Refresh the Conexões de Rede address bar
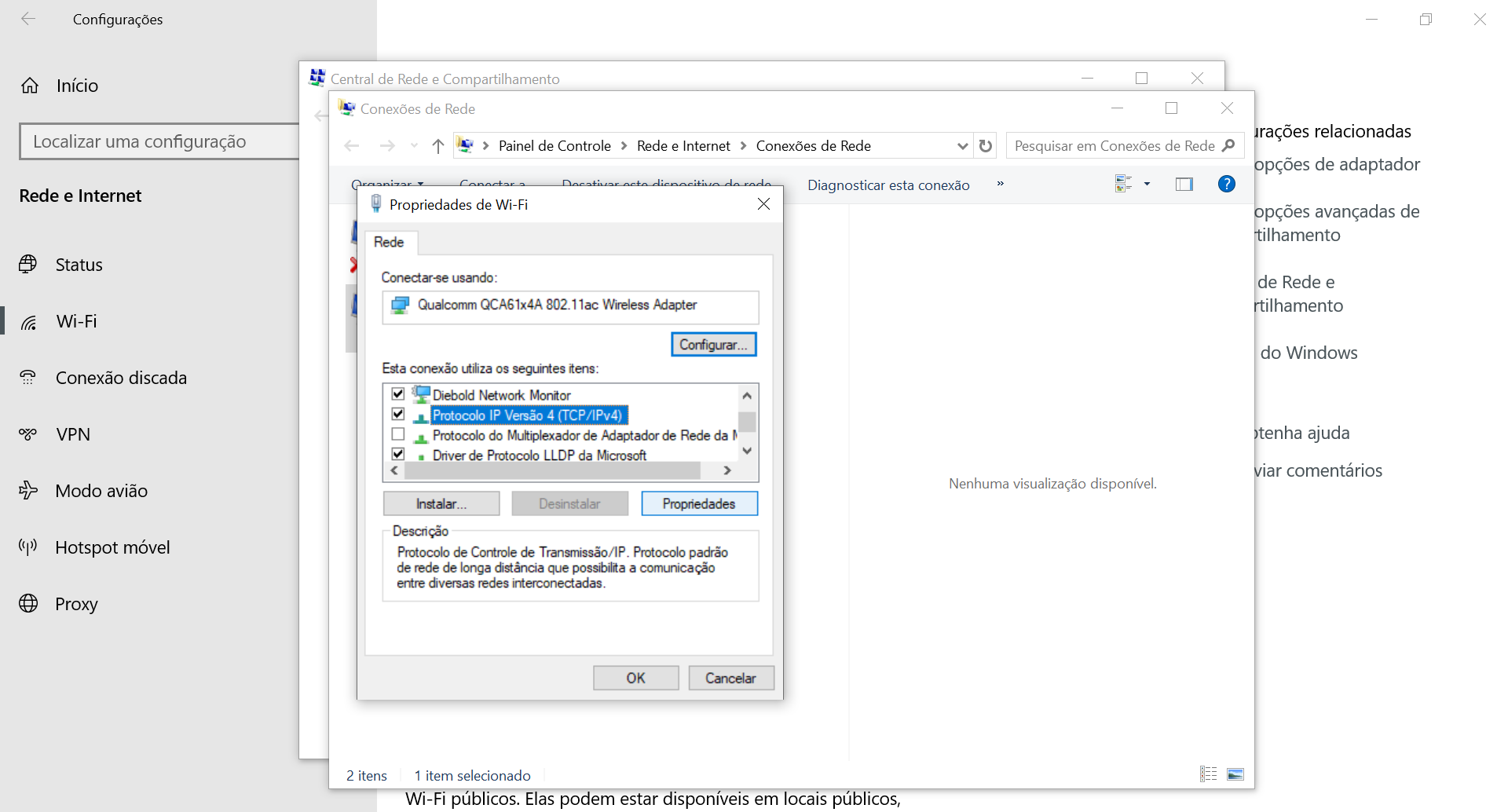 tap(986, 145)
